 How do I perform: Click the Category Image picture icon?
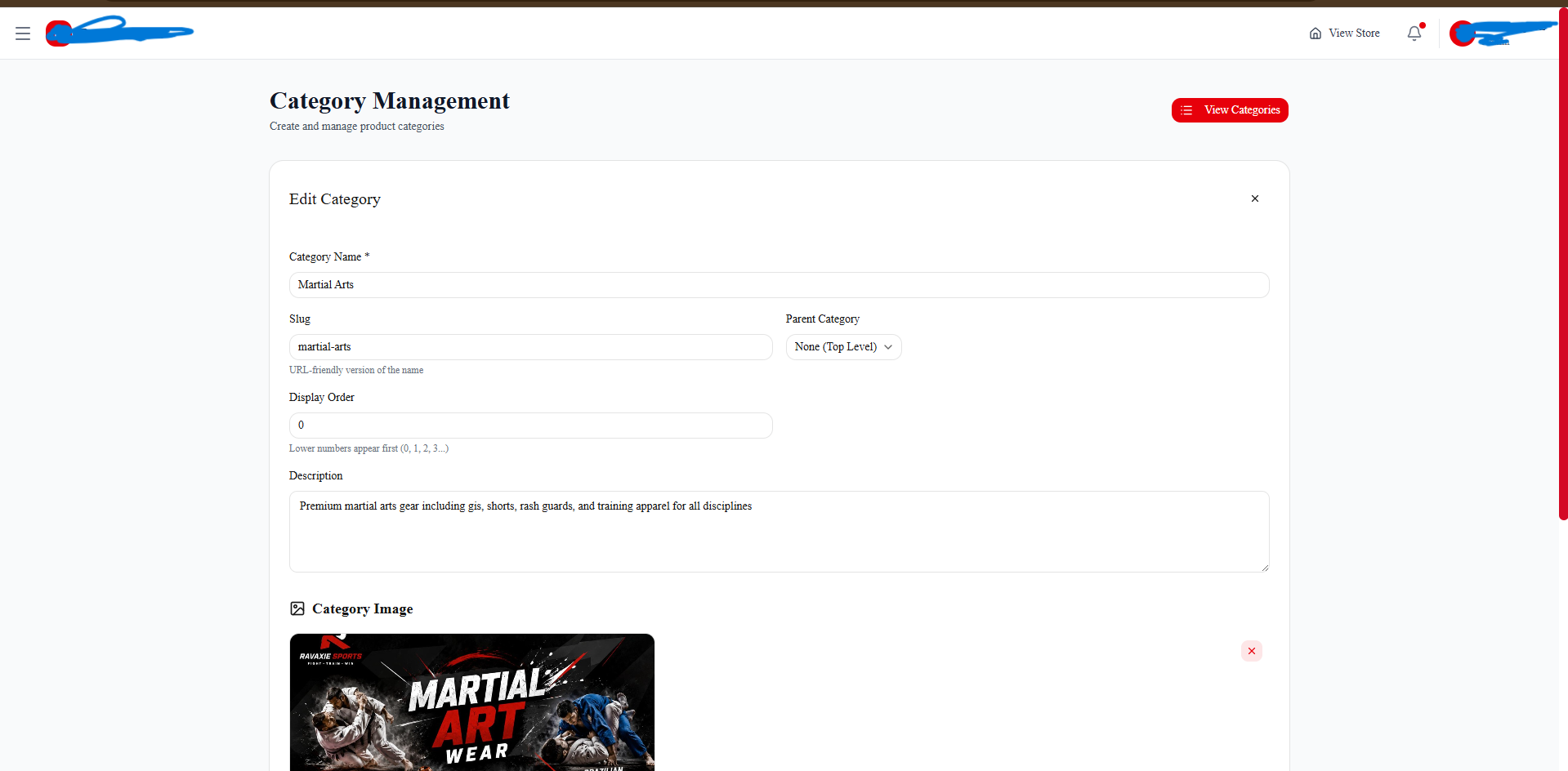coord(297,608)
